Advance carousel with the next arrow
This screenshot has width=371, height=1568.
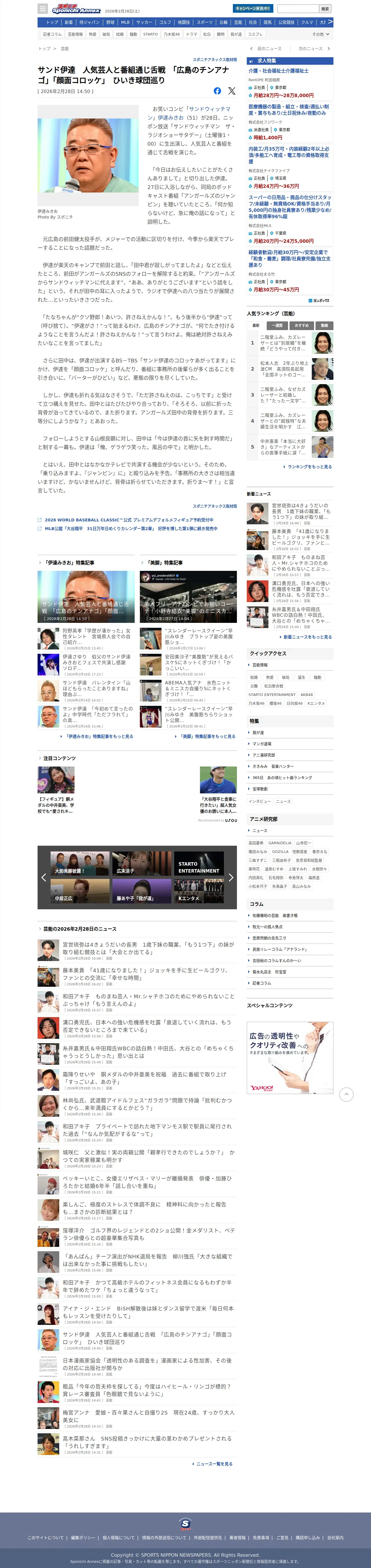231,877
